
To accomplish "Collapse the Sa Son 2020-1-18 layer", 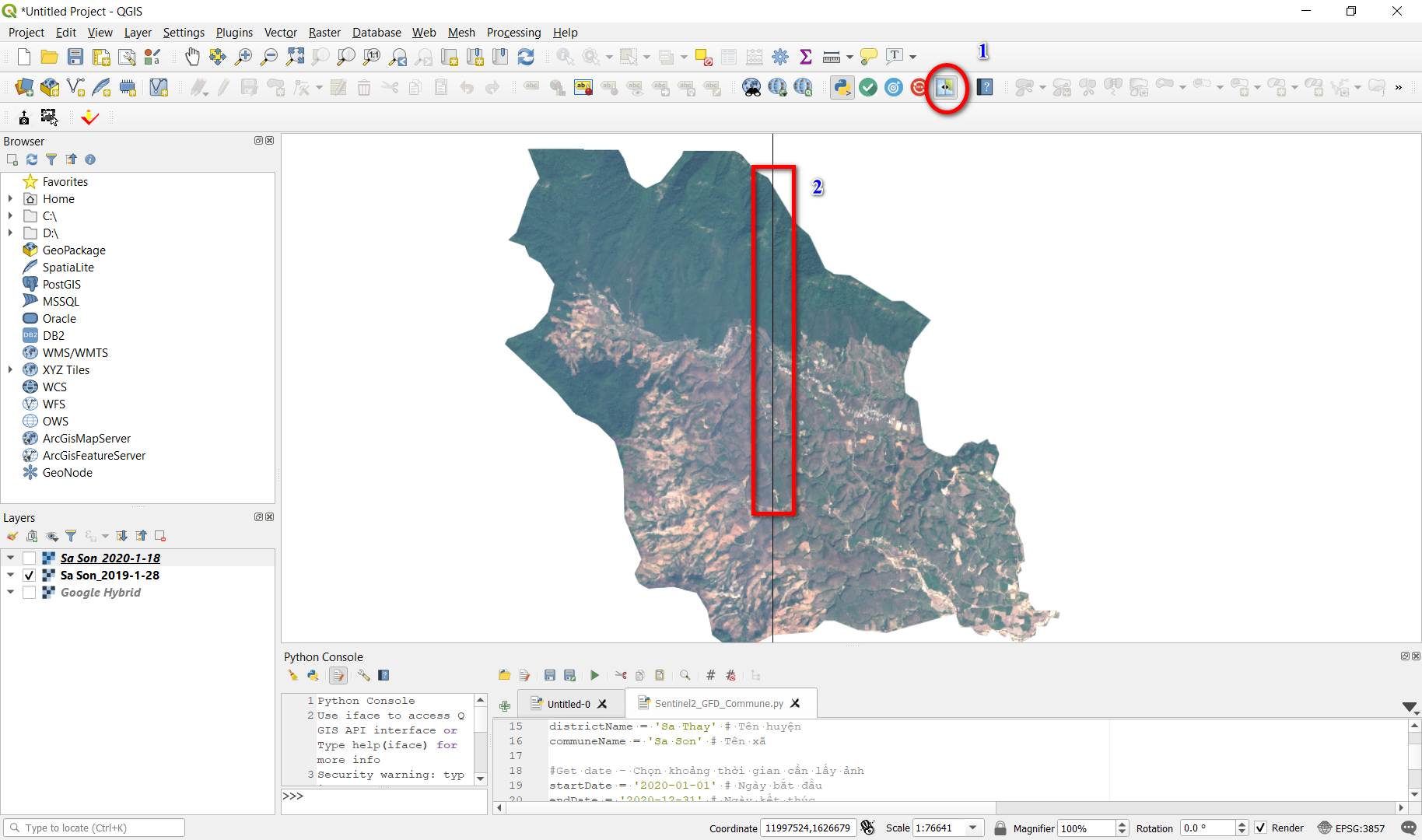I will (10, 558).
